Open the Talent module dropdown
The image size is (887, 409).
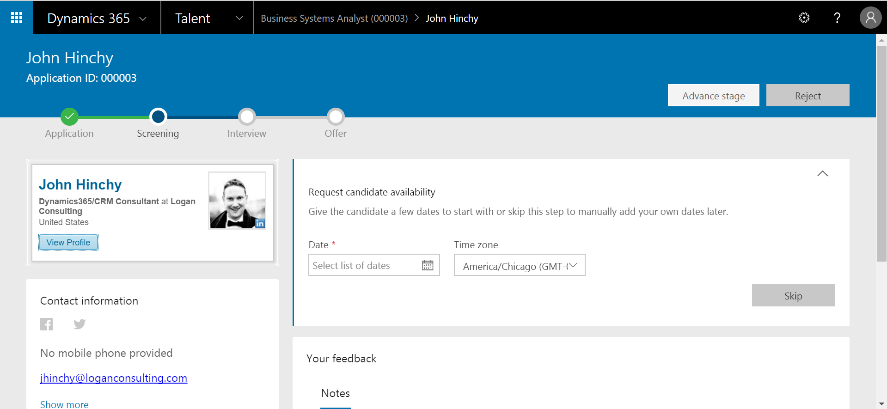207,18
